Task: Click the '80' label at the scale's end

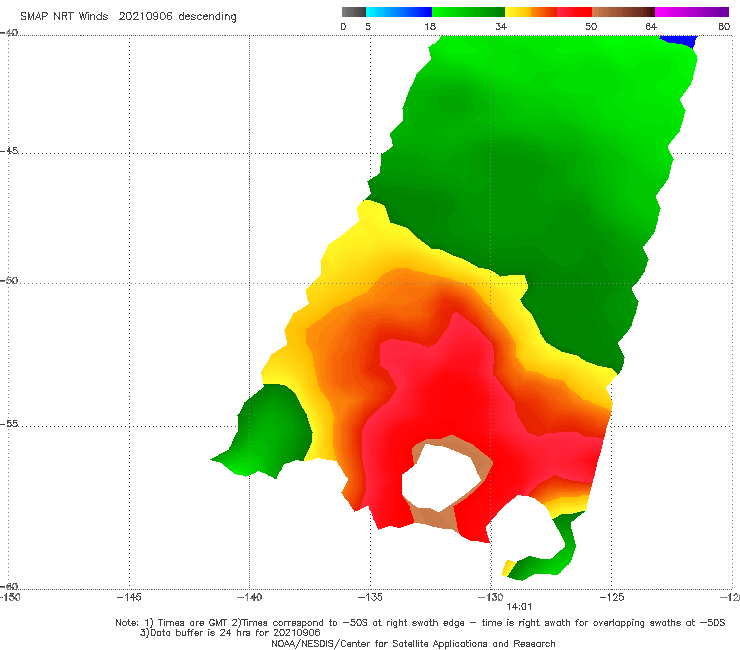Action: pyautogui.click(x=724, y=27)
